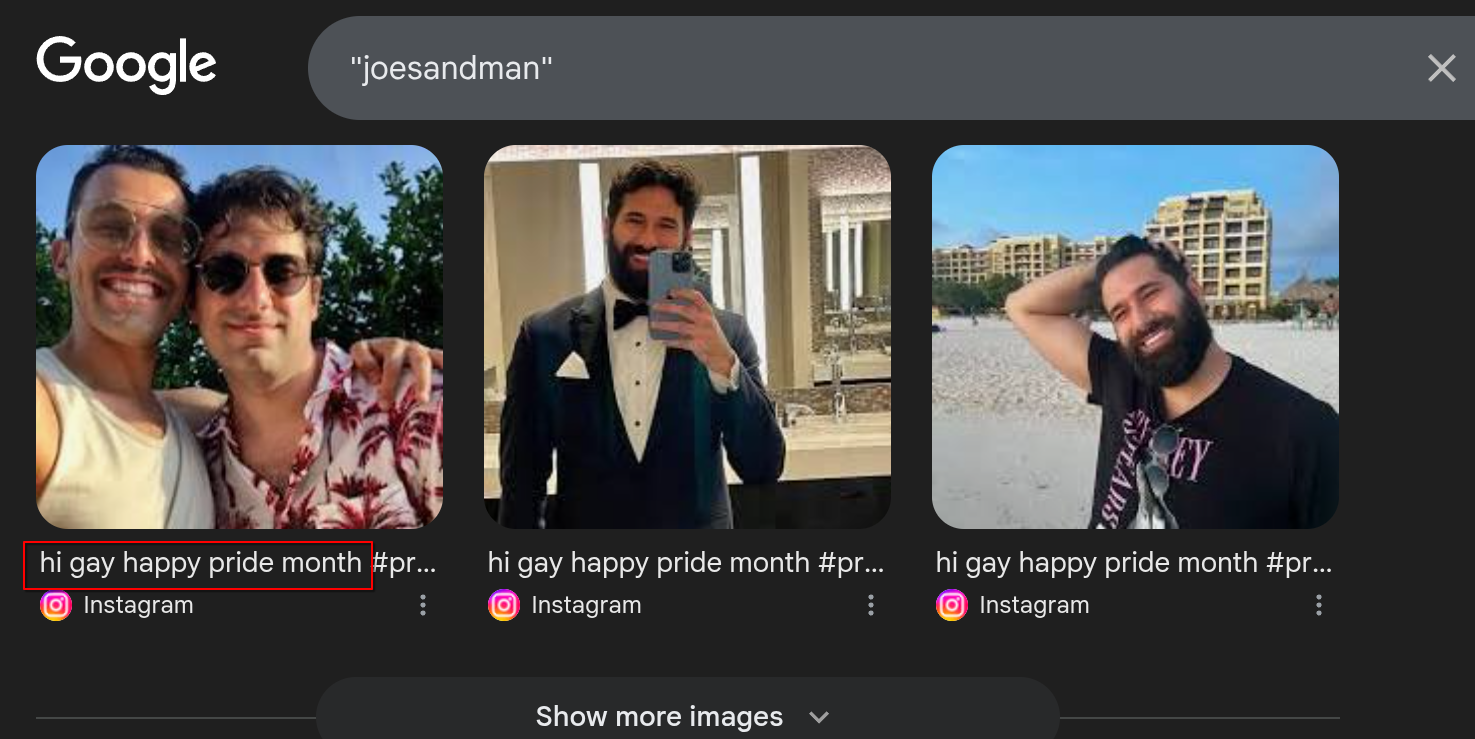Open the tuxedo mirror selfie image
The image size is (1475, 739).
click(x=687, y=337)
